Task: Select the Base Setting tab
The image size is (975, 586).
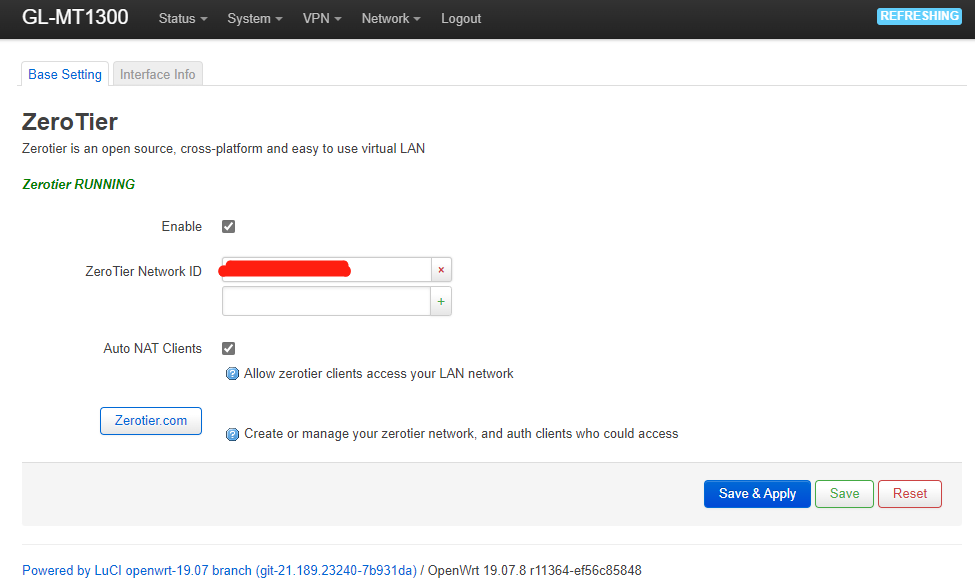Action: pos(65,75)
